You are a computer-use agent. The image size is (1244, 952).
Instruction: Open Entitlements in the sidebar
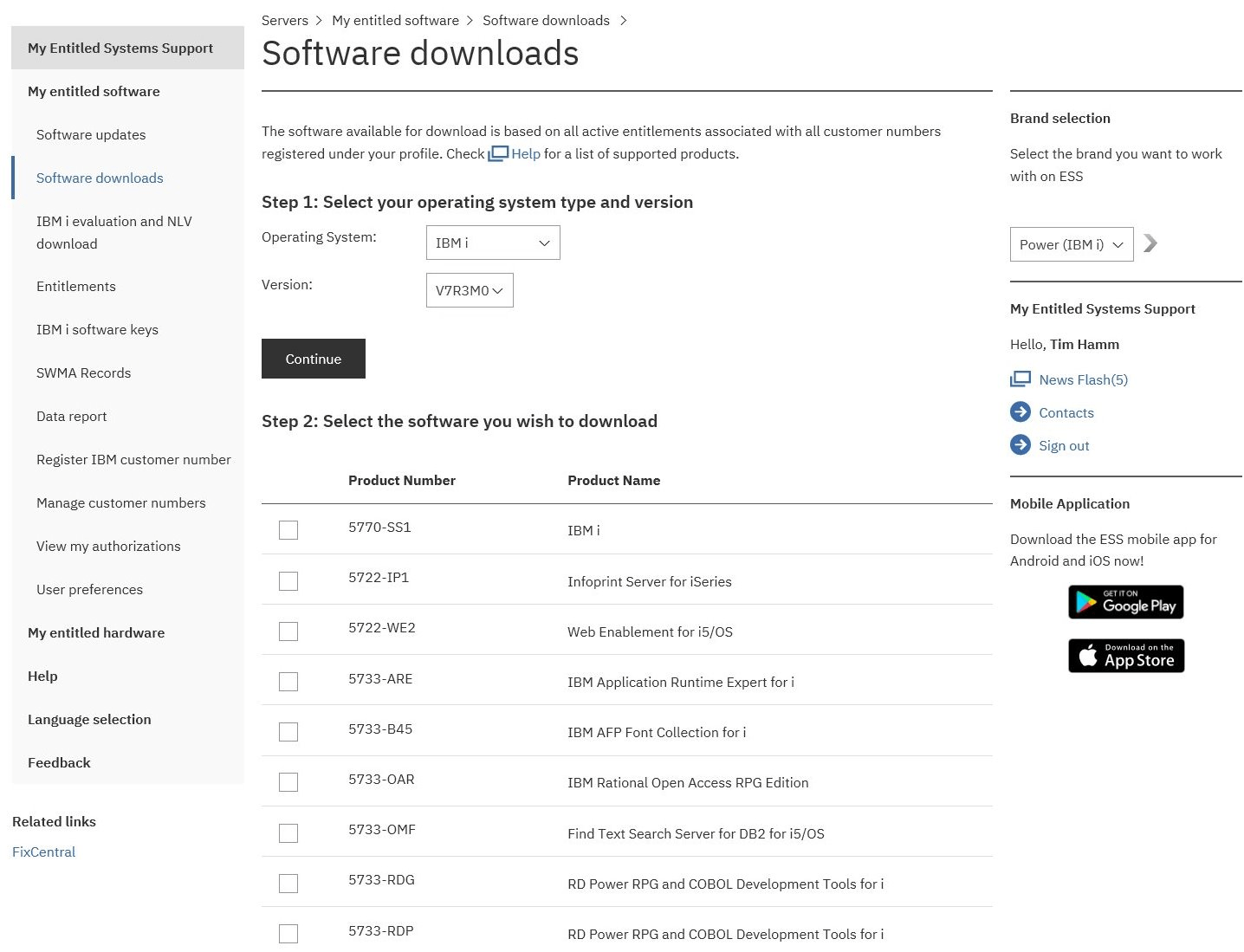click(76, 286)
